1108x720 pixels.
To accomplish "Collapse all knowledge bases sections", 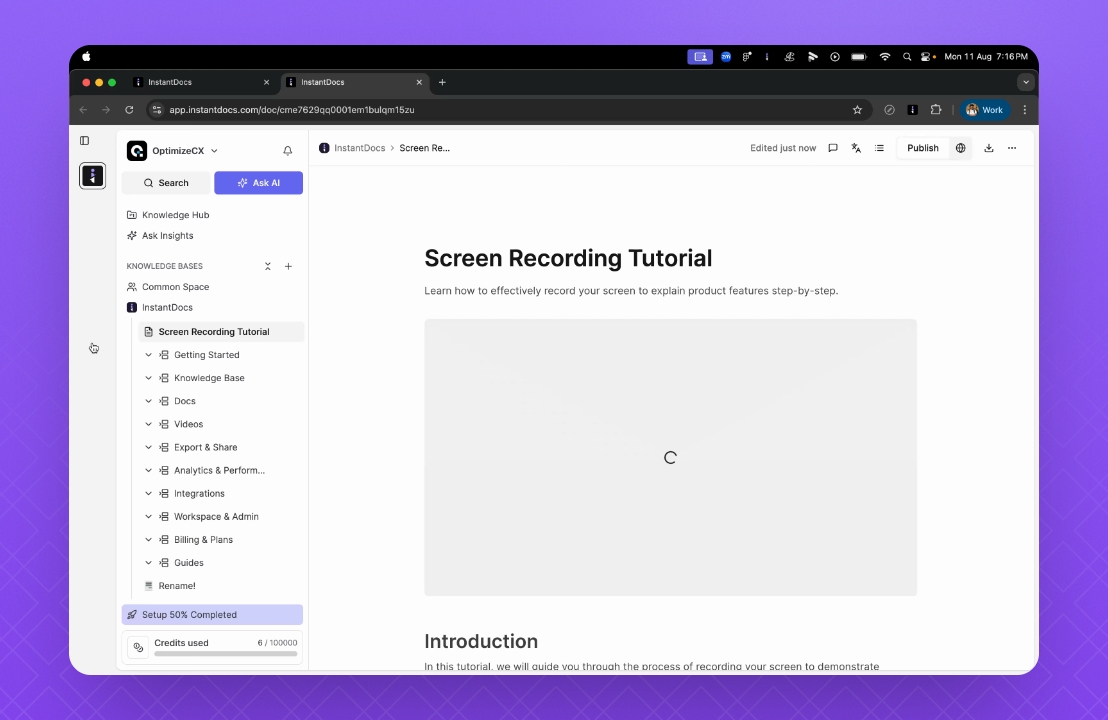I will 268,267.
